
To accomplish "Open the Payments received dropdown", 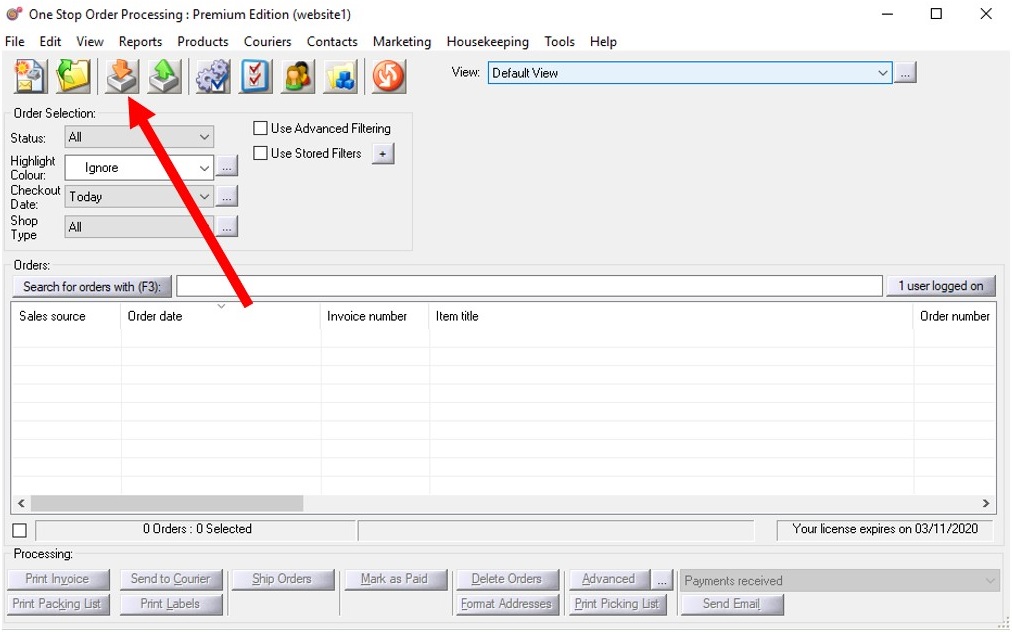I will point(838,581).
